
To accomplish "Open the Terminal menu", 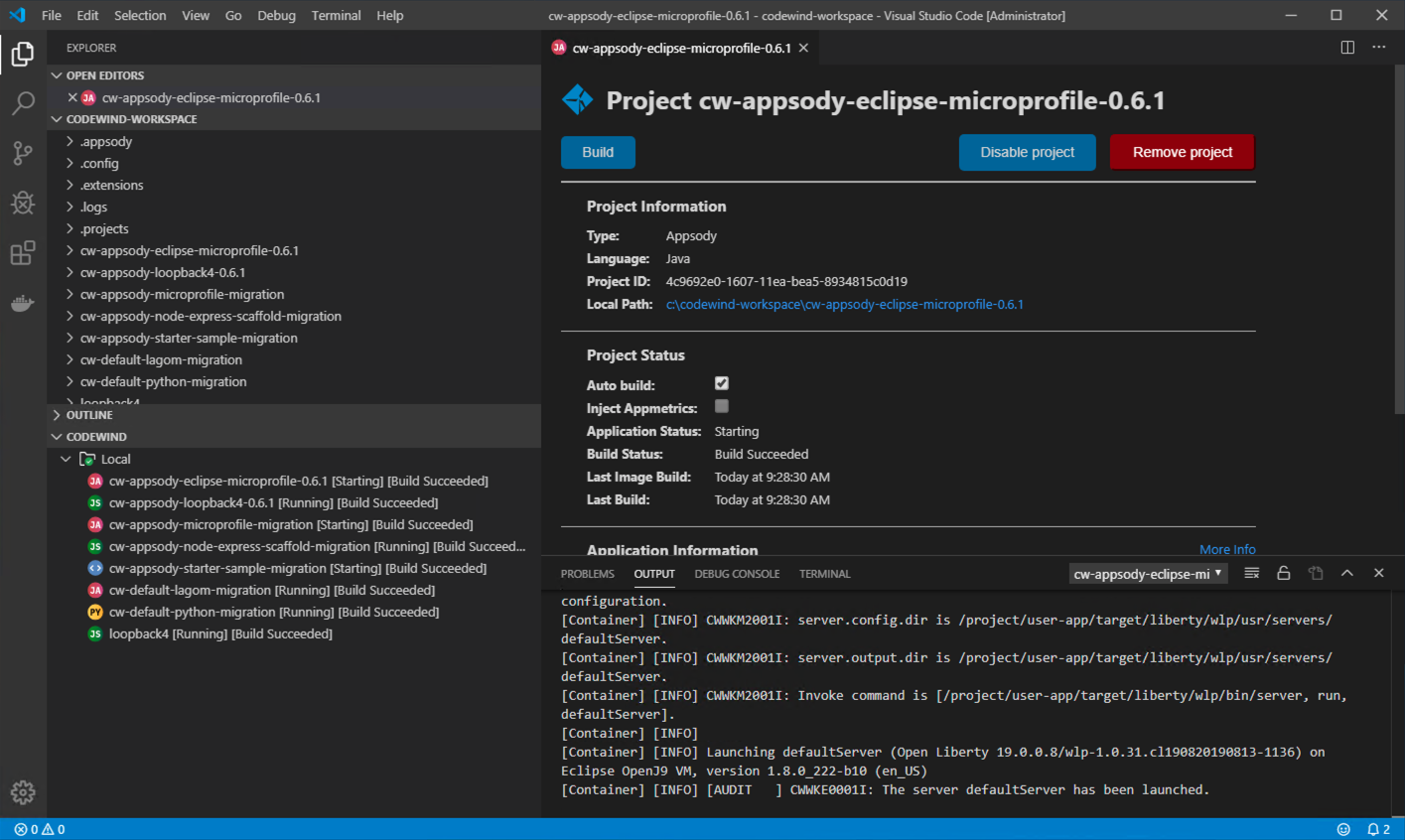I will tap(336, 15).
